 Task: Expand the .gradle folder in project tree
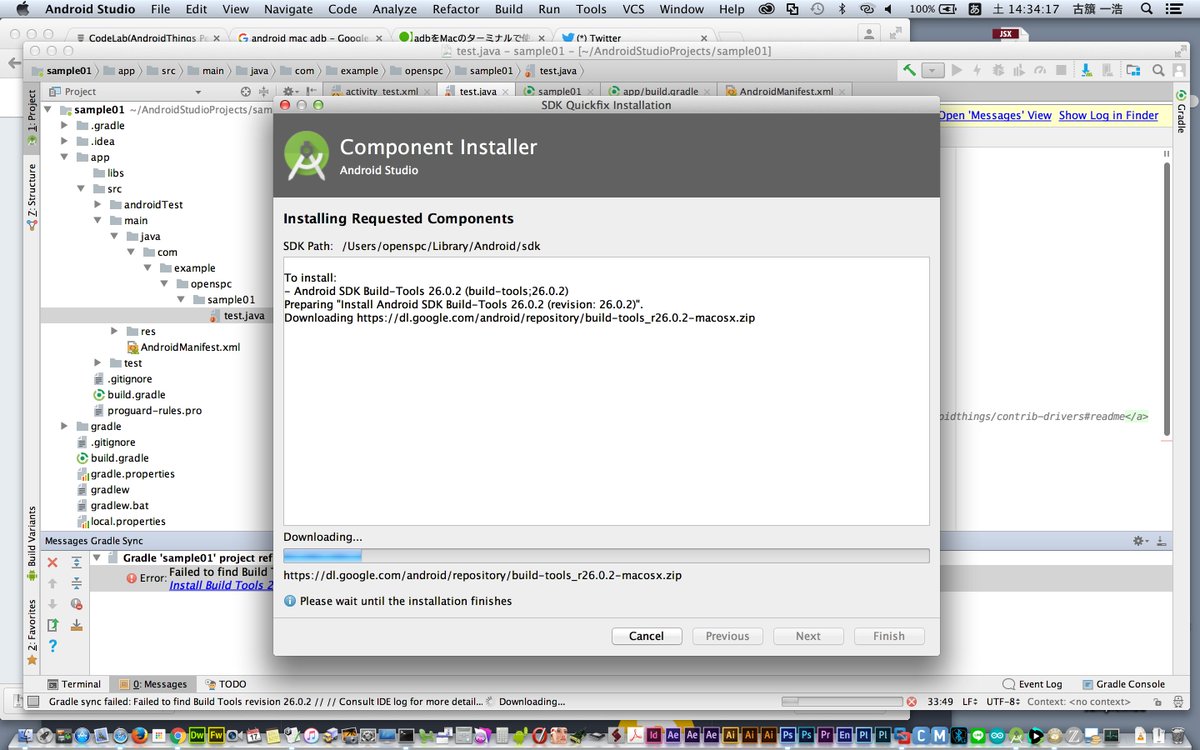click(x=65, y=125)
